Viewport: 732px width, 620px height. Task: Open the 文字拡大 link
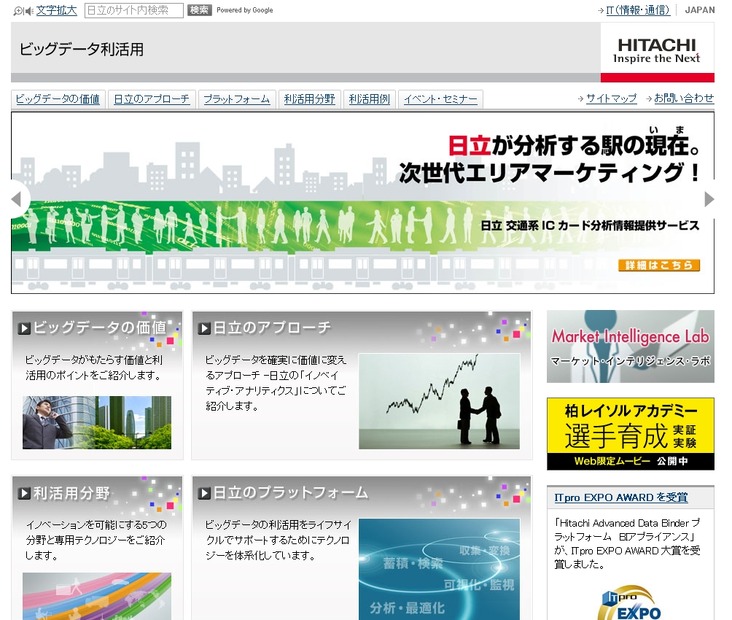56,10
